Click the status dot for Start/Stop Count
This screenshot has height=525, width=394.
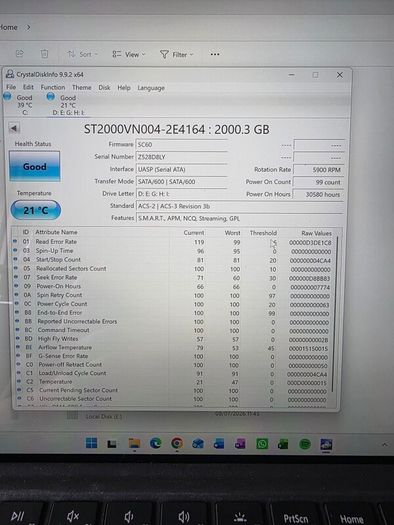point(16,259)
